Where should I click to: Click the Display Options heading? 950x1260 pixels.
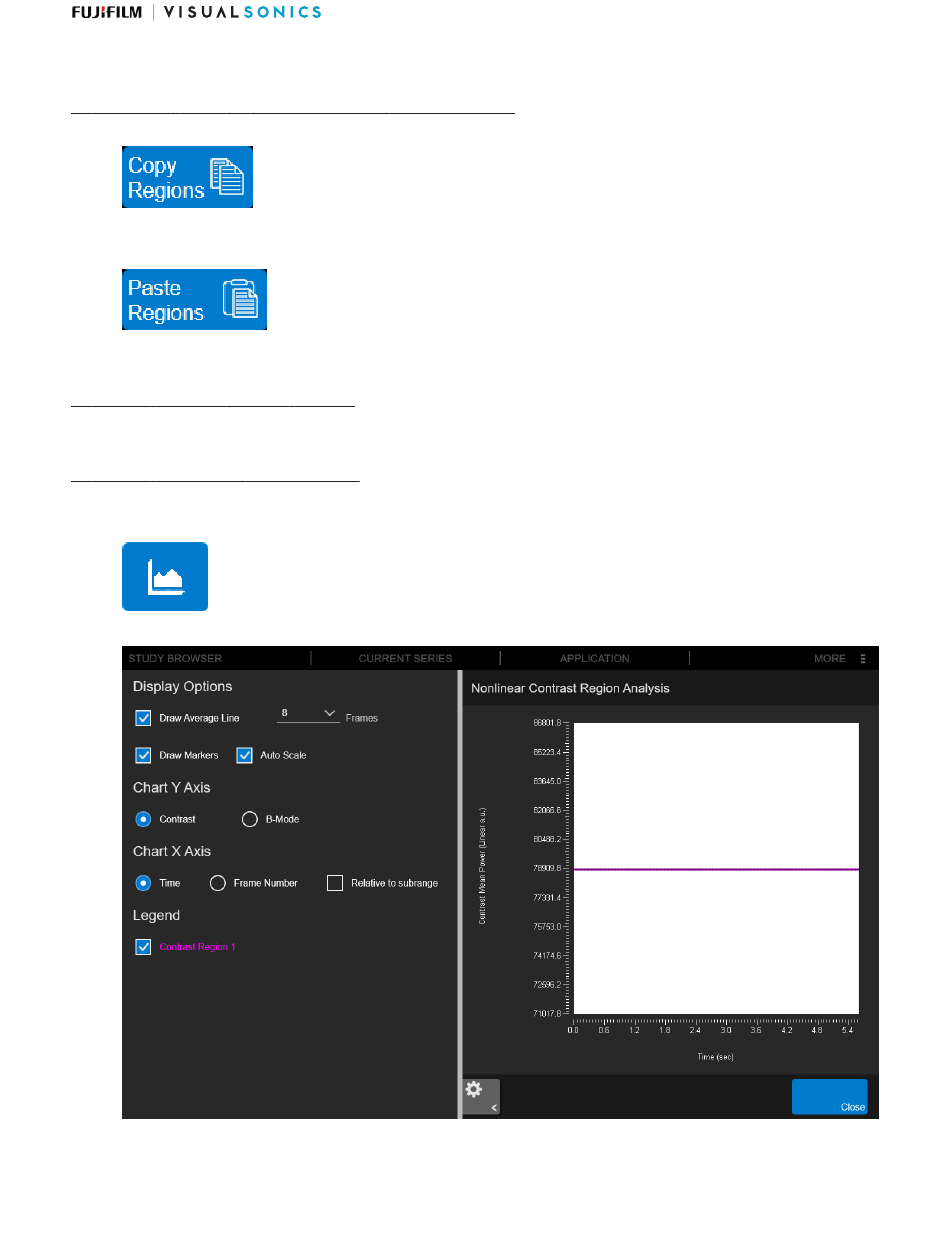183,687
